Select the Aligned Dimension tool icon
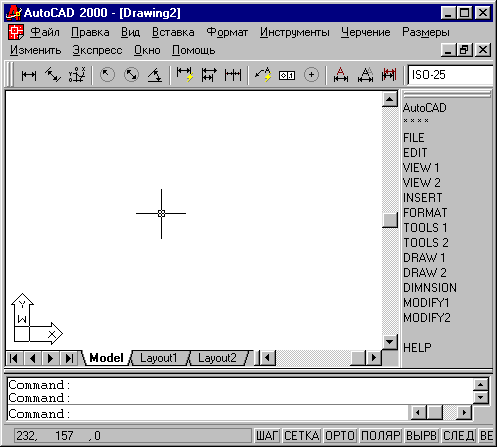The image size is (497, 447). pos(53,75)
